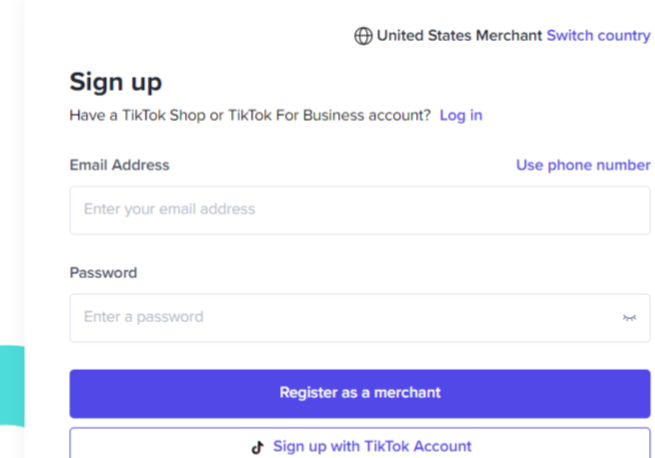This screenshot has width=655, height=458.
Task: Show password using the closed-eye icon
Action: point(629,318)
